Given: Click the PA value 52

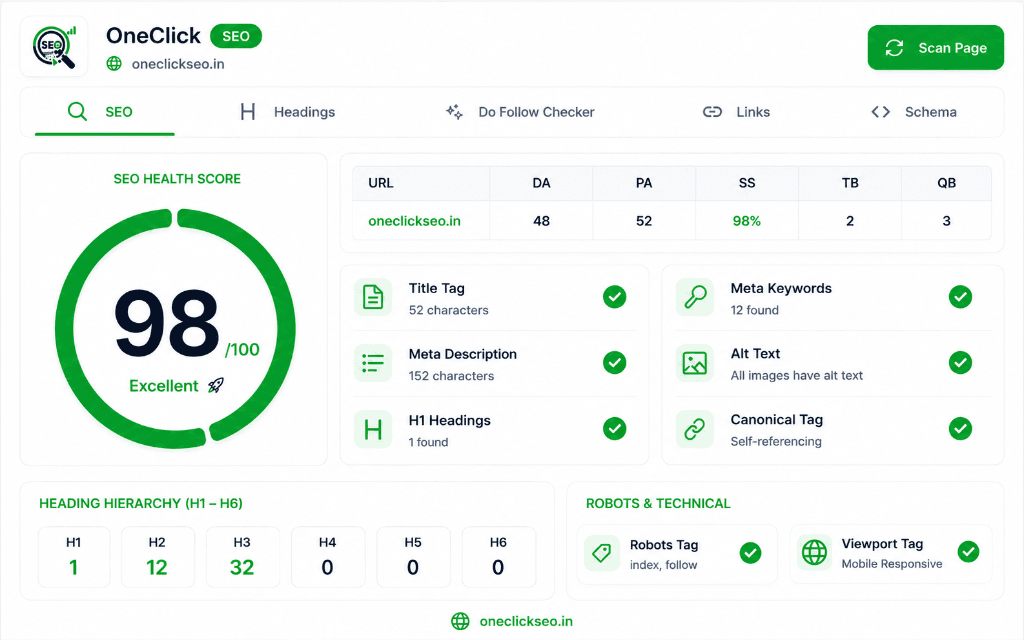Looking at the screenshot, I should pyautogui.click(x=644, y=221).
